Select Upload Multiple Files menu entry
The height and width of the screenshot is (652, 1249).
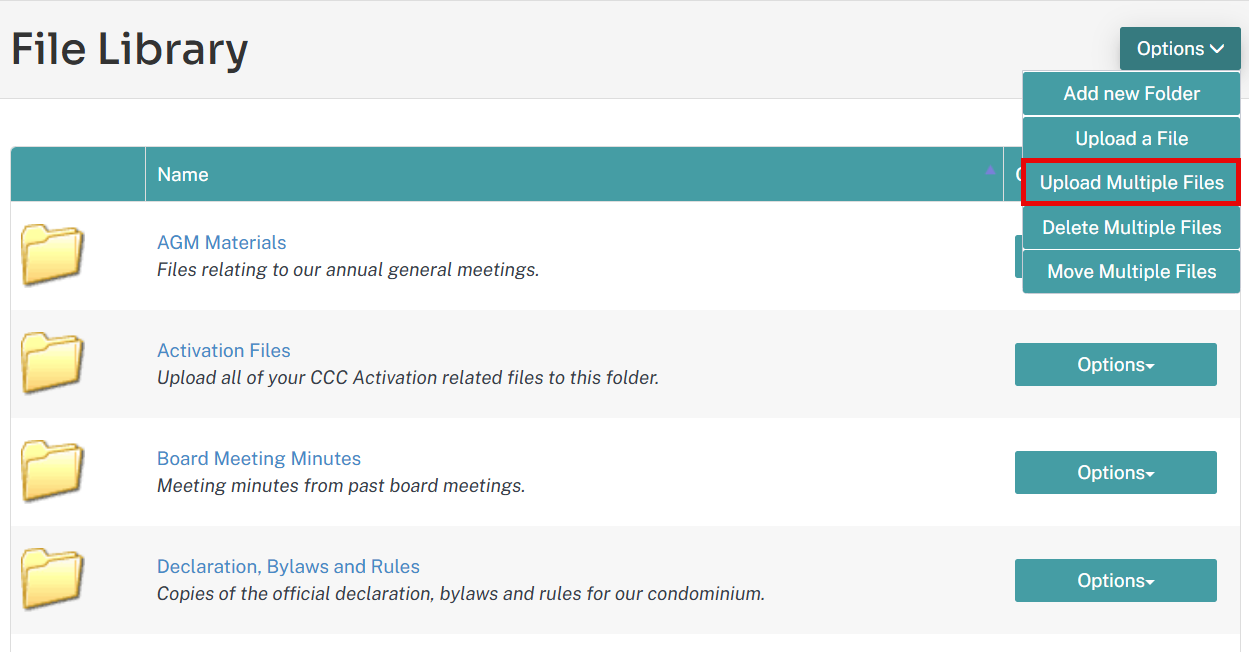[1131, 183]
